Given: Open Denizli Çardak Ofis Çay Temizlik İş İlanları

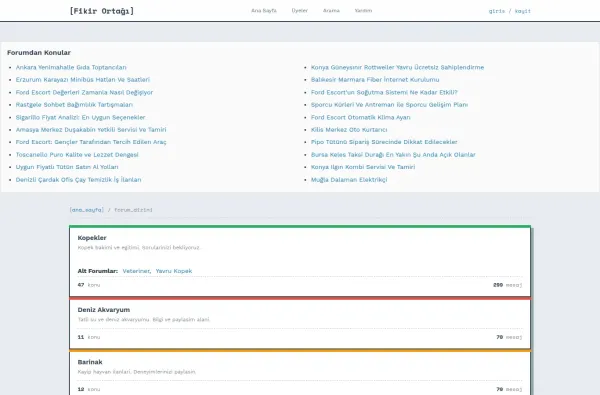Looking at the screenshot, I should [78, 180].
